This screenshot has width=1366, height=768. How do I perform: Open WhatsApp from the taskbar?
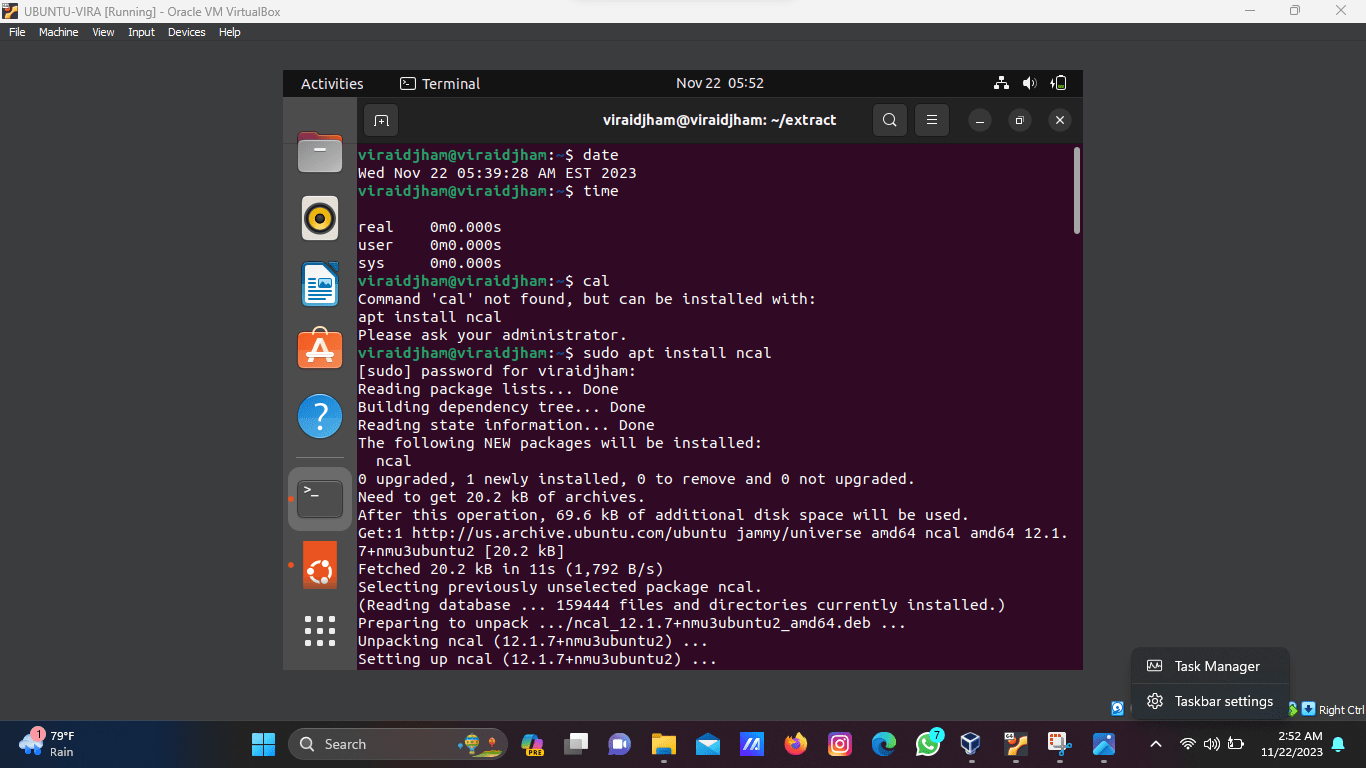[x=928, y=744]
